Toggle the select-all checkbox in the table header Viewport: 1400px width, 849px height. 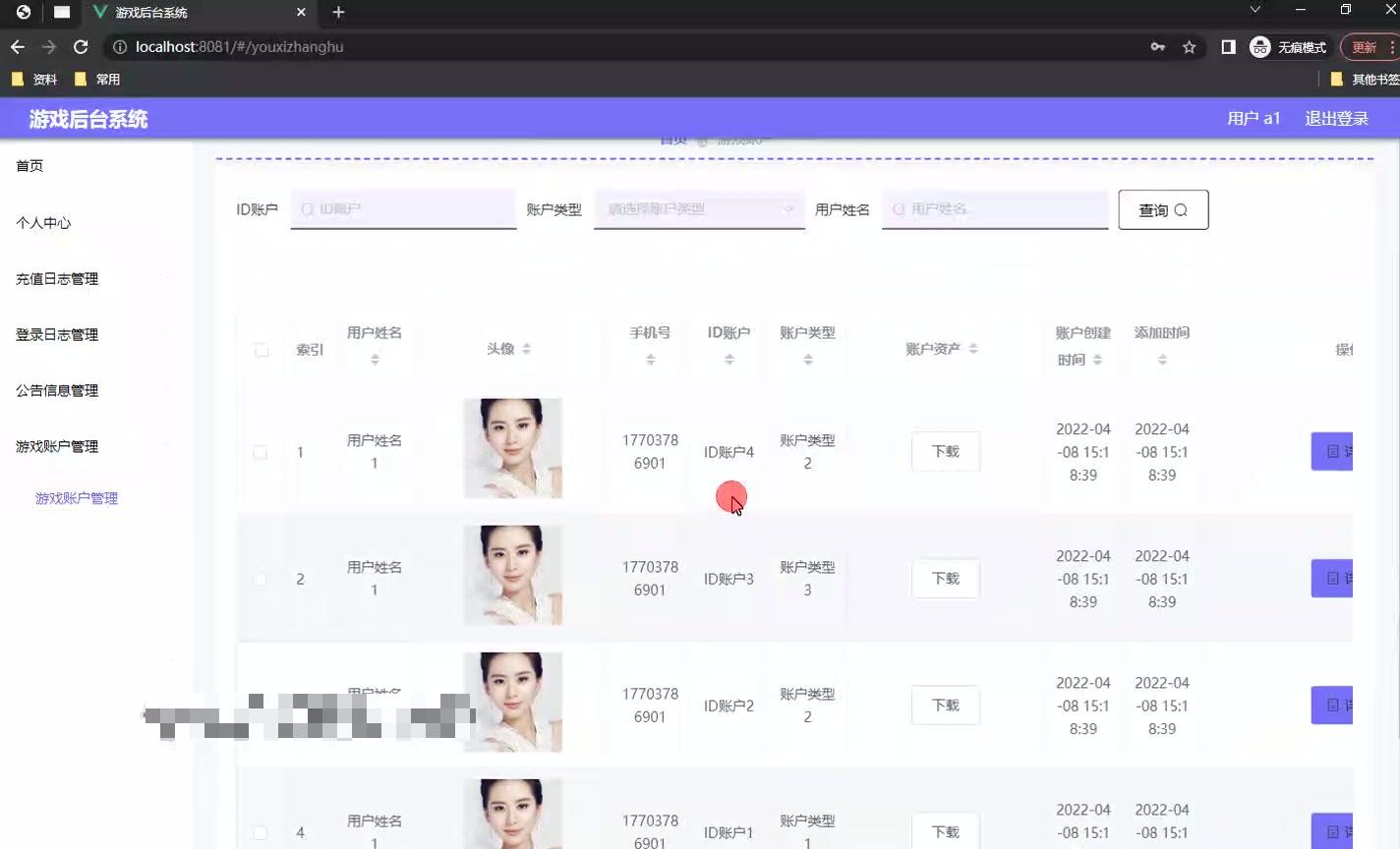click(260, 349)
